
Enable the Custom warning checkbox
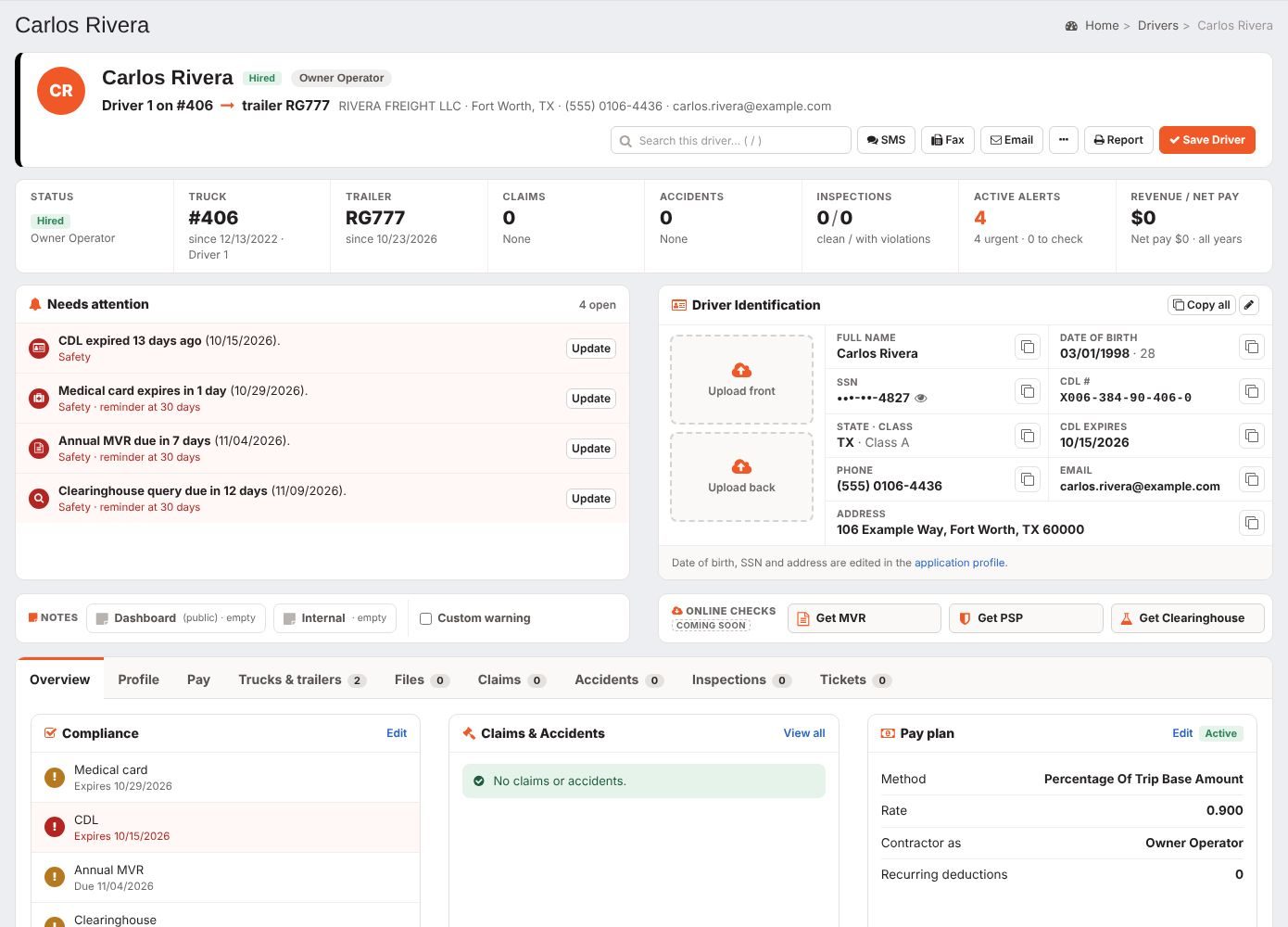tap(426, 618)
